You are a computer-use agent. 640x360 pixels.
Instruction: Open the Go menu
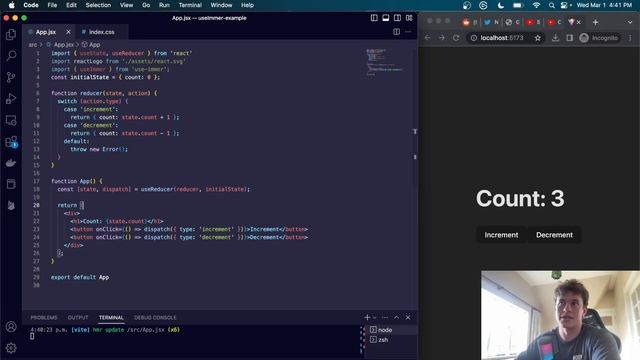(x=146, y=5)
